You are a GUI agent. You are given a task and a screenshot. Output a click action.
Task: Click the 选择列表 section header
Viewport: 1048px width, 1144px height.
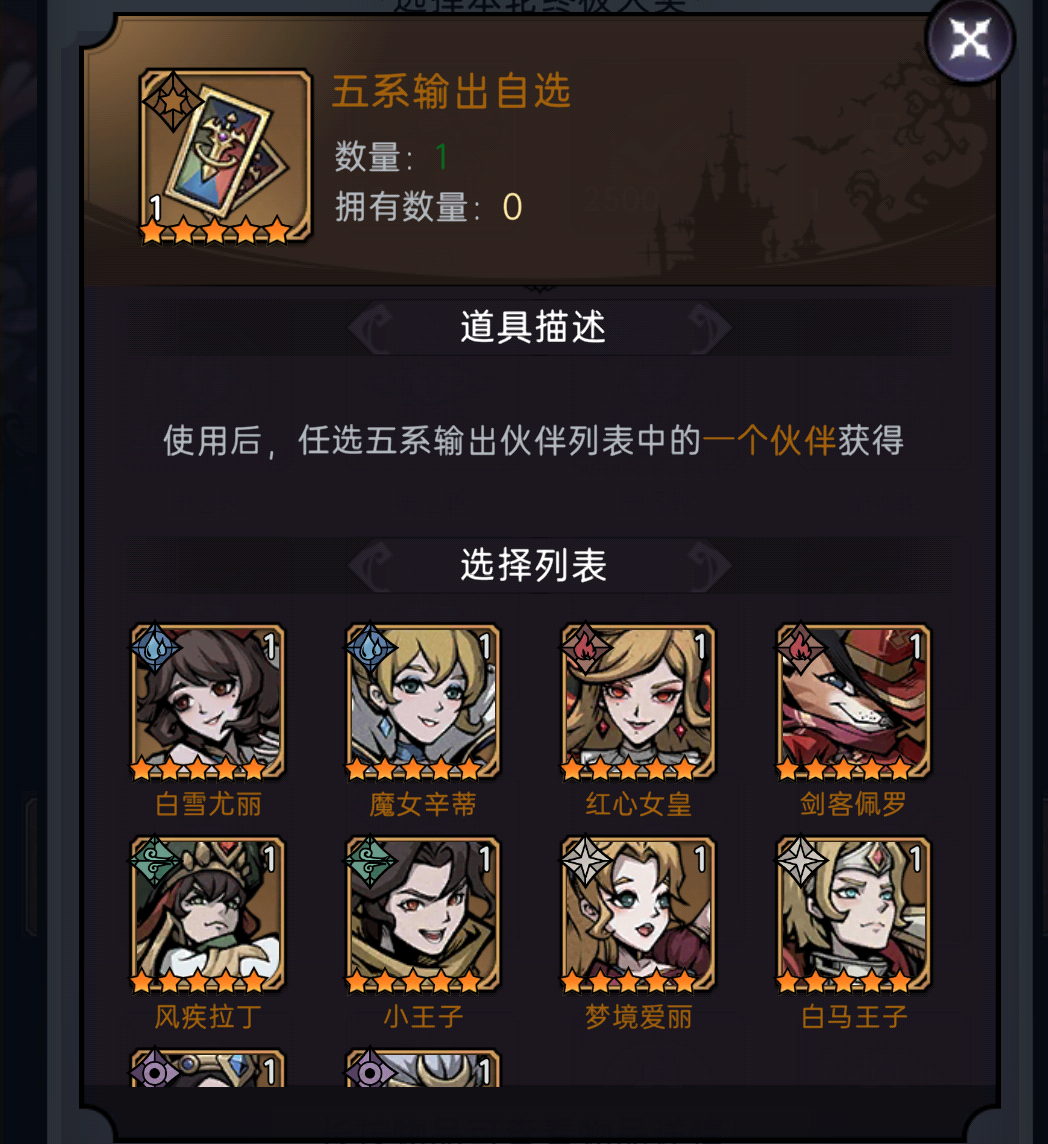click(x=533, y=565)
